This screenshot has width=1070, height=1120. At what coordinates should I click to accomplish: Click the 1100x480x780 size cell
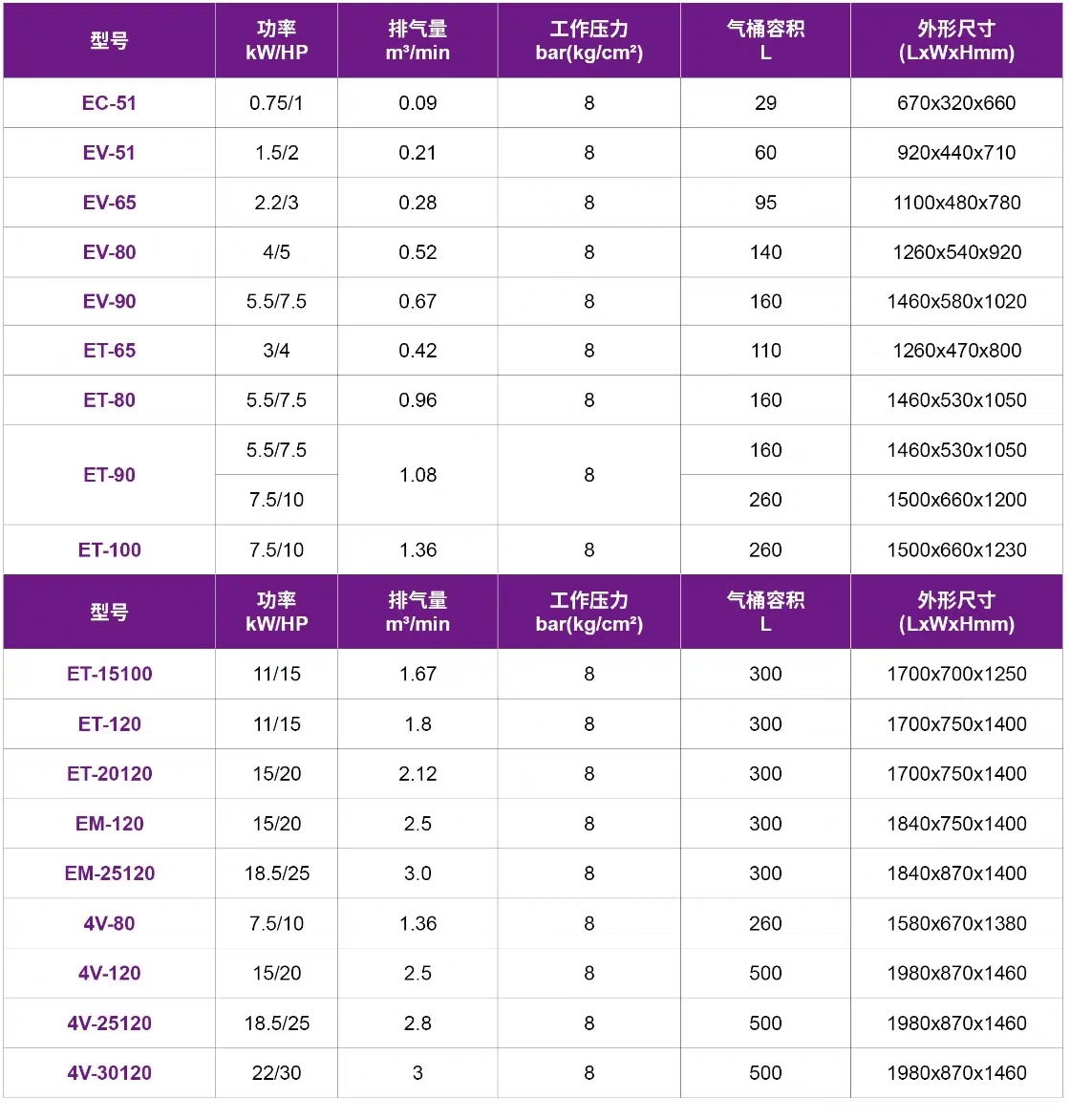[956, 203]
